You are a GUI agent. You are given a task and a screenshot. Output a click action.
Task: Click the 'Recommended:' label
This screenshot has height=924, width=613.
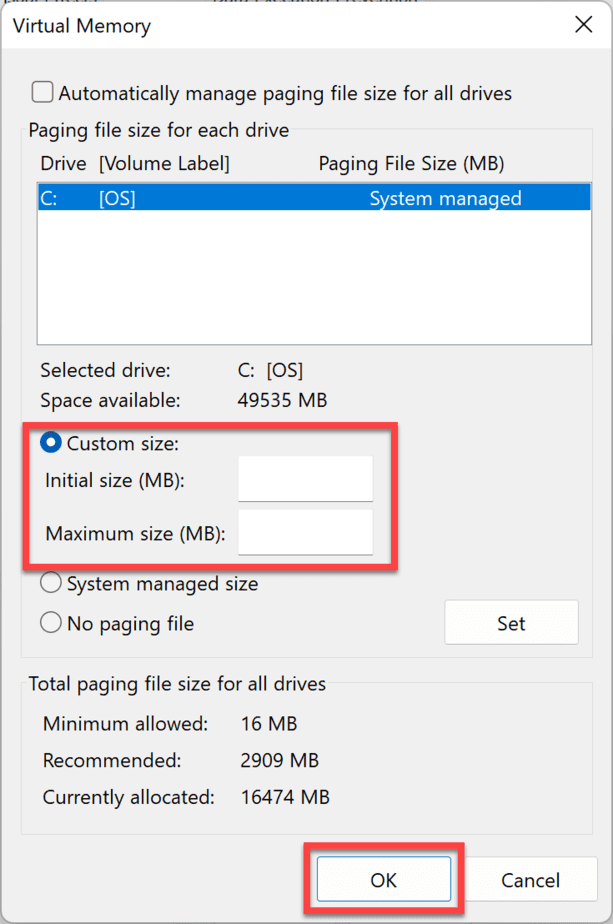coord(112,760)
